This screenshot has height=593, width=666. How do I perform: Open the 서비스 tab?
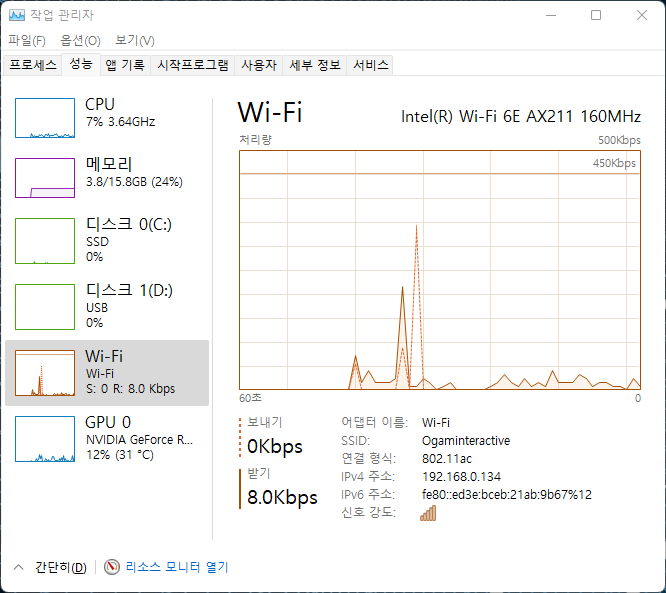coord(371,65)
